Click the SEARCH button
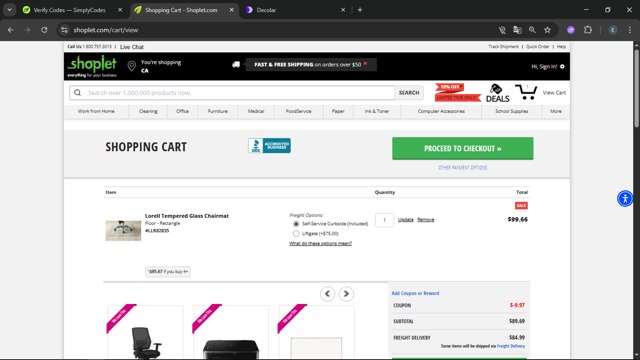640x360 pixels. point(409,93)
